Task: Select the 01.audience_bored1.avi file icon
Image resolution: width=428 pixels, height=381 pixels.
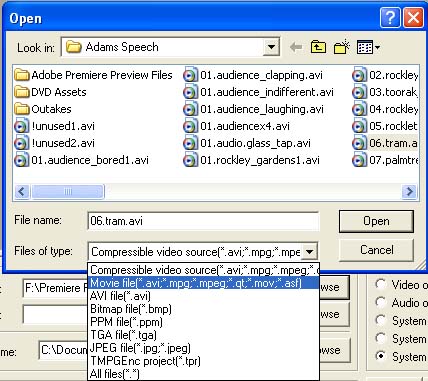Action: click(x=21, y=160)
